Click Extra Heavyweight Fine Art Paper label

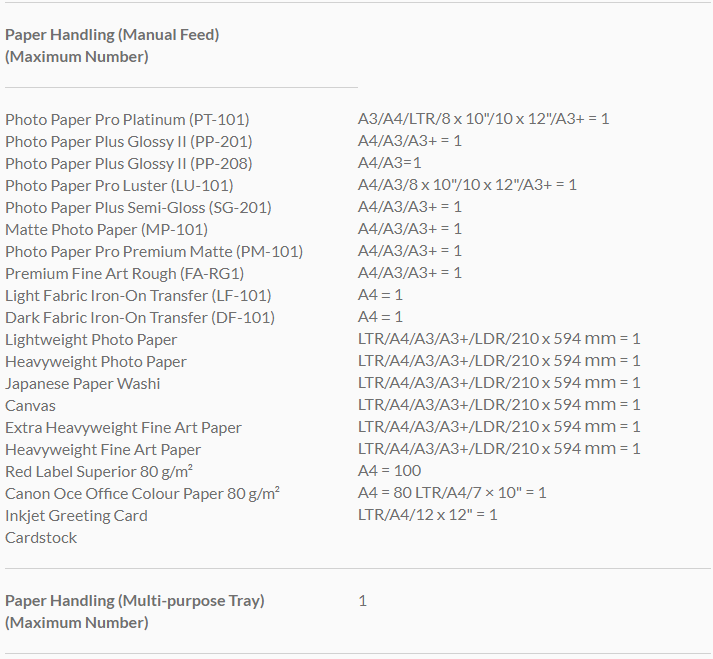[x=123, y=427]
